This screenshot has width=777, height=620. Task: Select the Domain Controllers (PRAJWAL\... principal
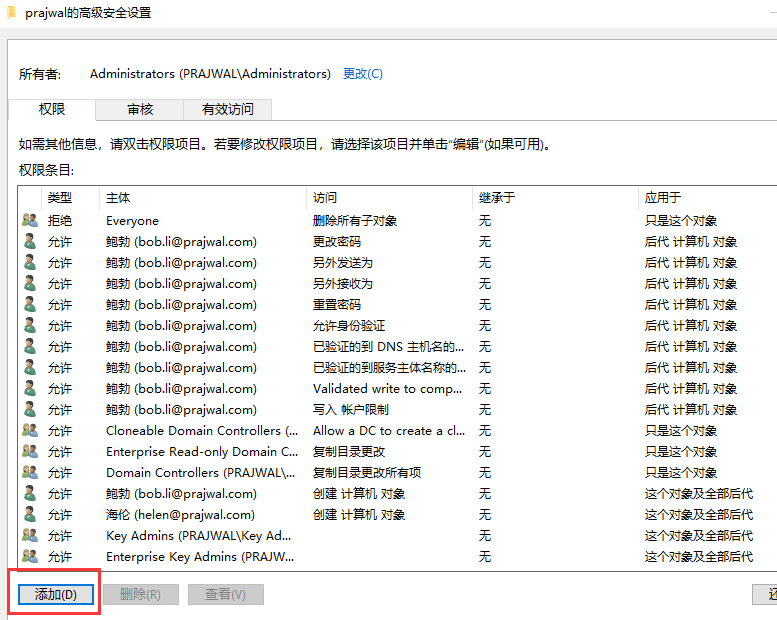(x=200, y=473)
